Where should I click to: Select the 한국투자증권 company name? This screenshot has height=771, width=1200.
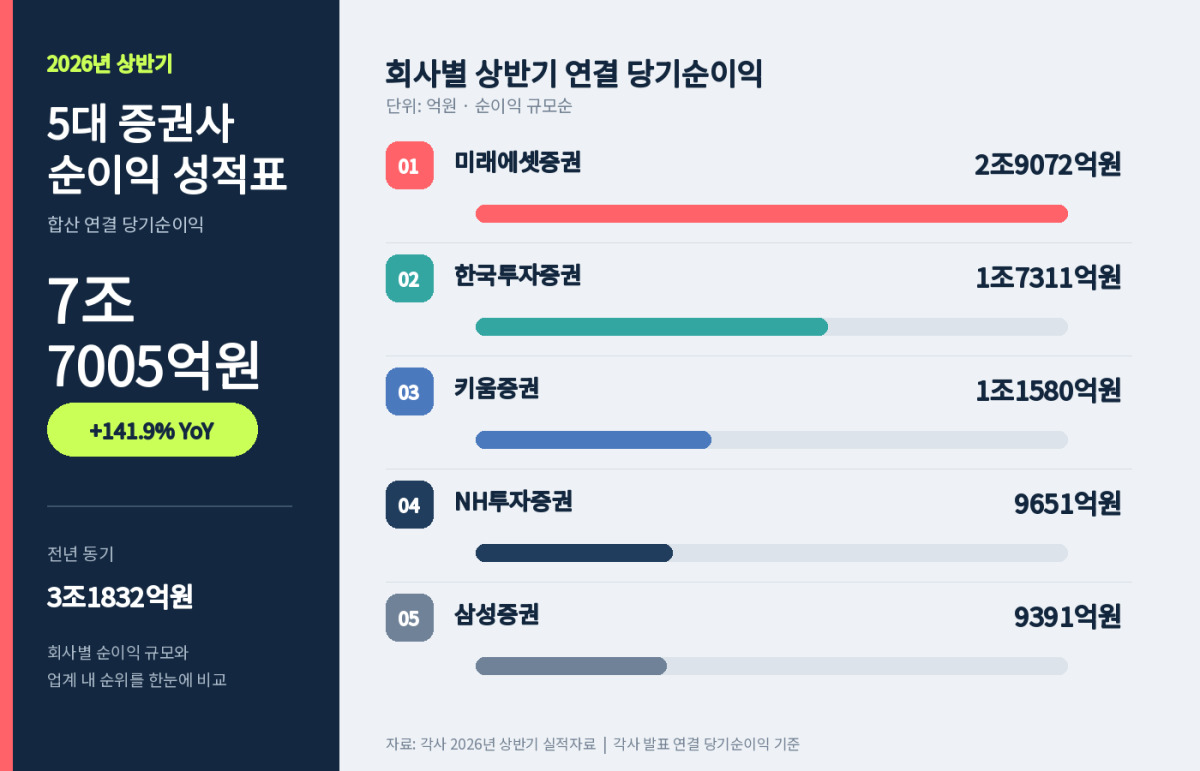pyautogui.click(x=517, y=275)
